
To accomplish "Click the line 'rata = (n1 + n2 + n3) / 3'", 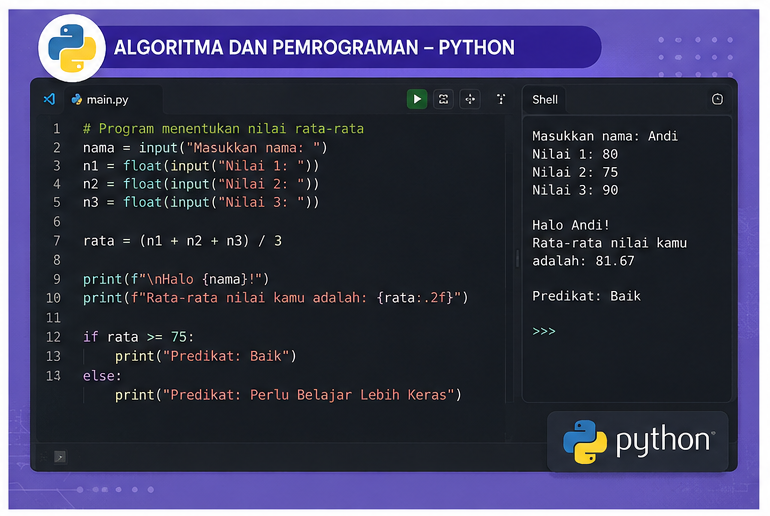I will [x=182, y=241].
